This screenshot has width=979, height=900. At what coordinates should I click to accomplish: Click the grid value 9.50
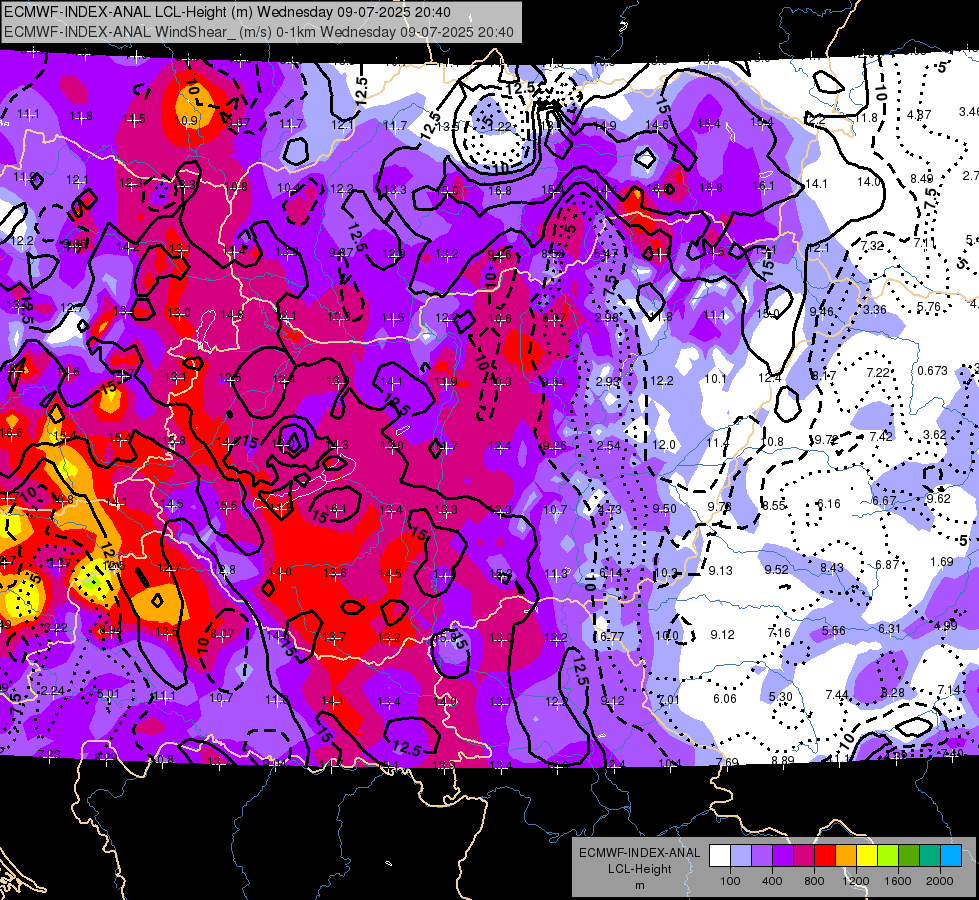(x=664, y=508)
